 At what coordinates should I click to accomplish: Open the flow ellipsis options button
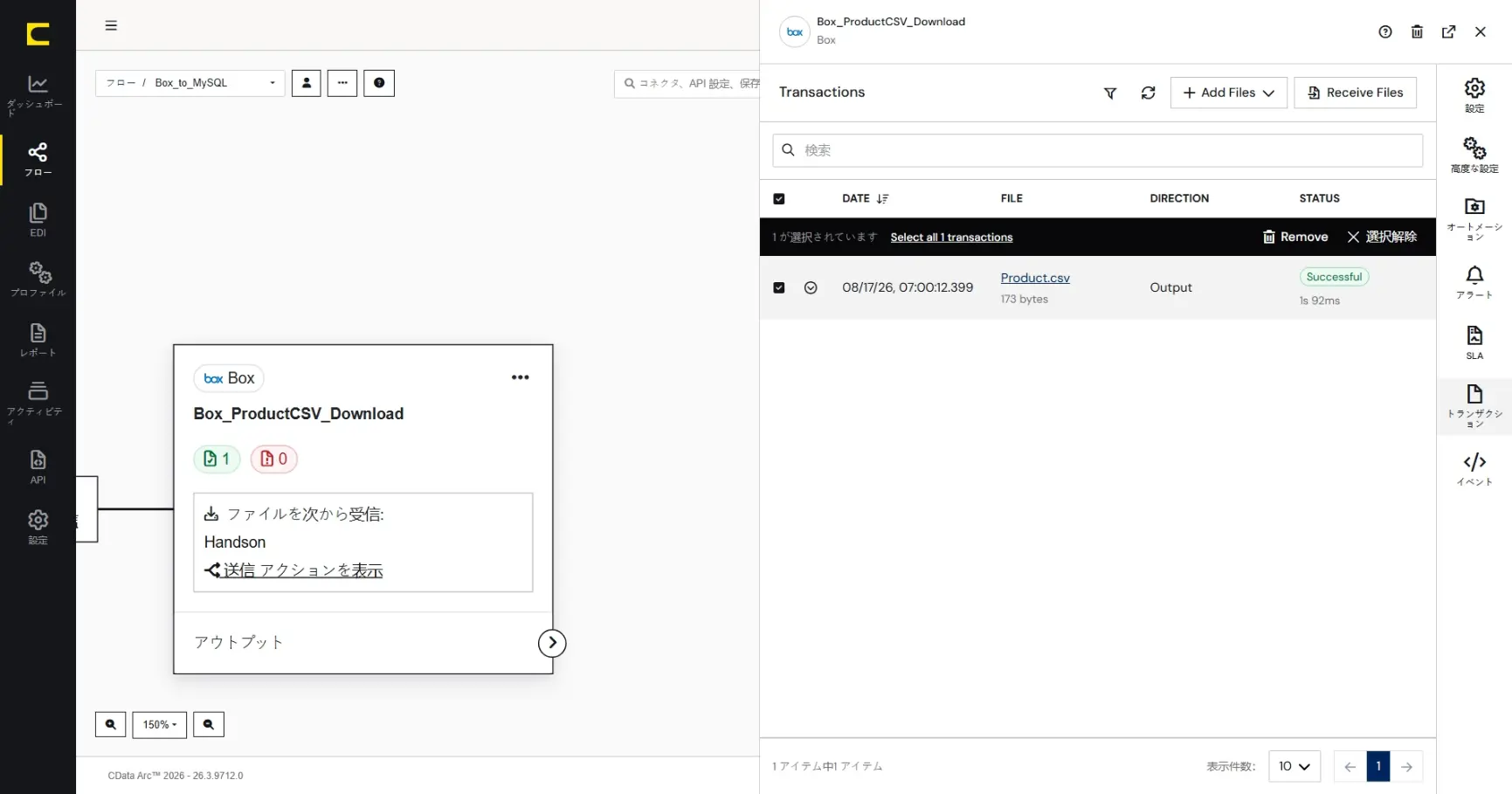tap(342, 83)
